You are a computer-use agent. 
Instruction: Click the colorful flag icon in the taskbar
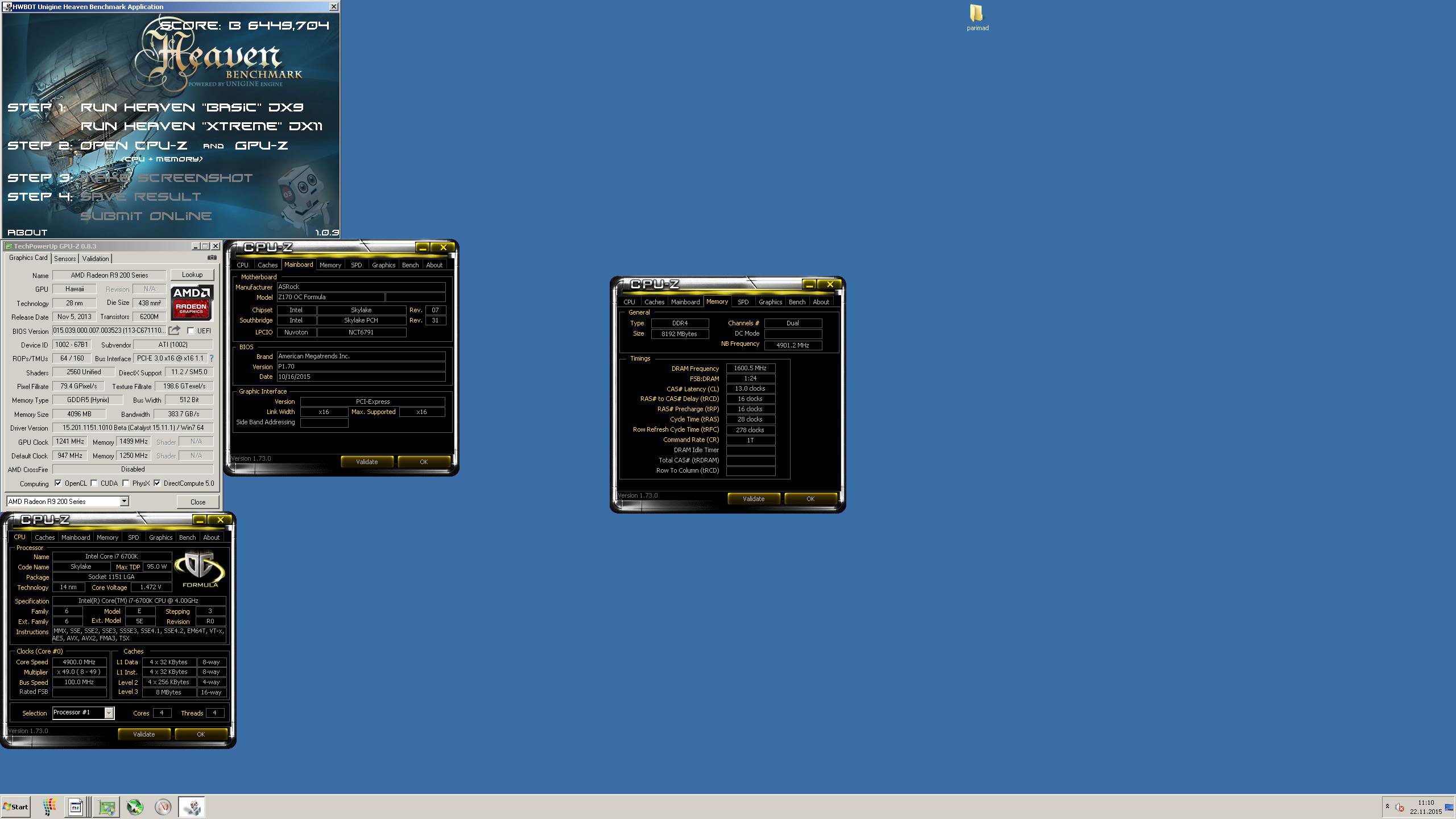49,806
